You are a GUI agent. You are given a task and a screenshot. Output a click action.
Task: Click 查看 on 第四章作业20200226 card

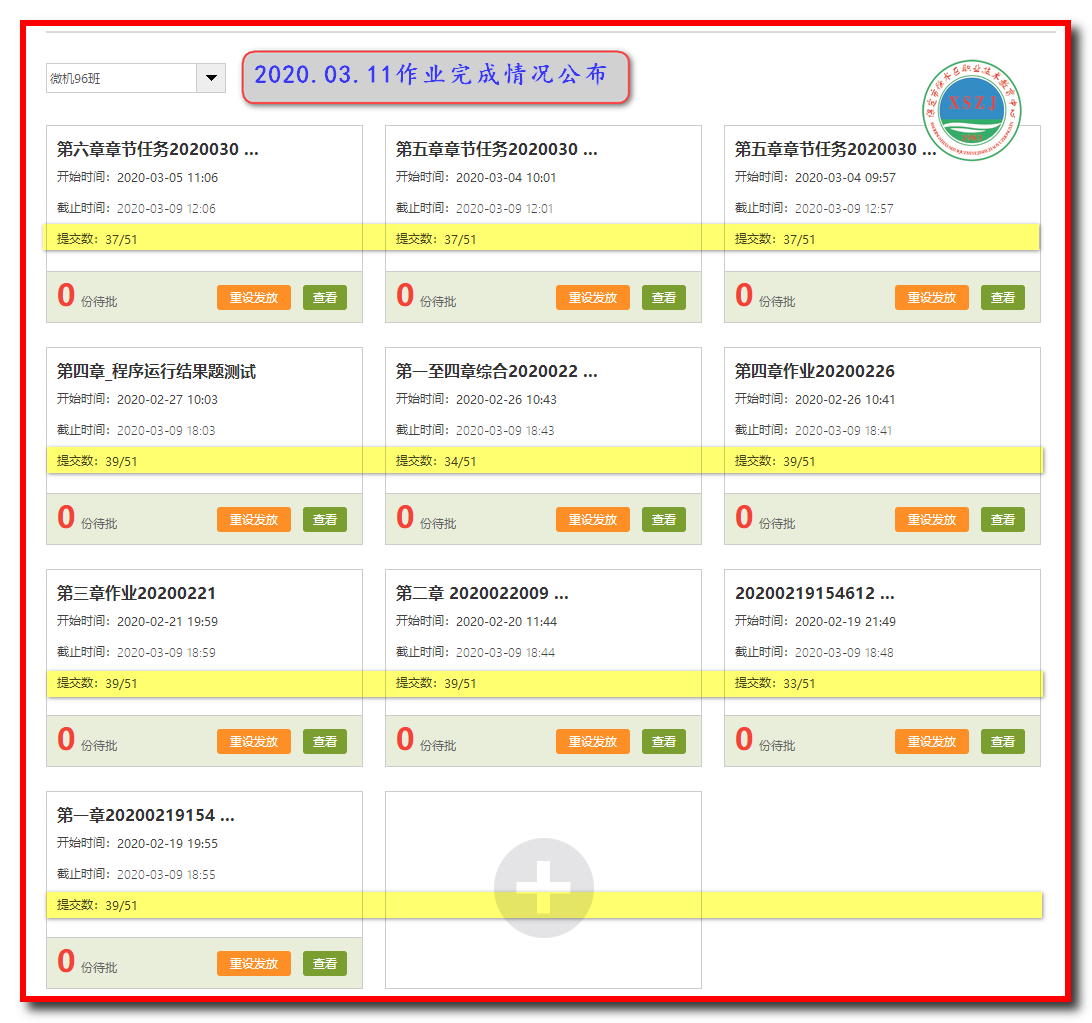pos(1003,520)
